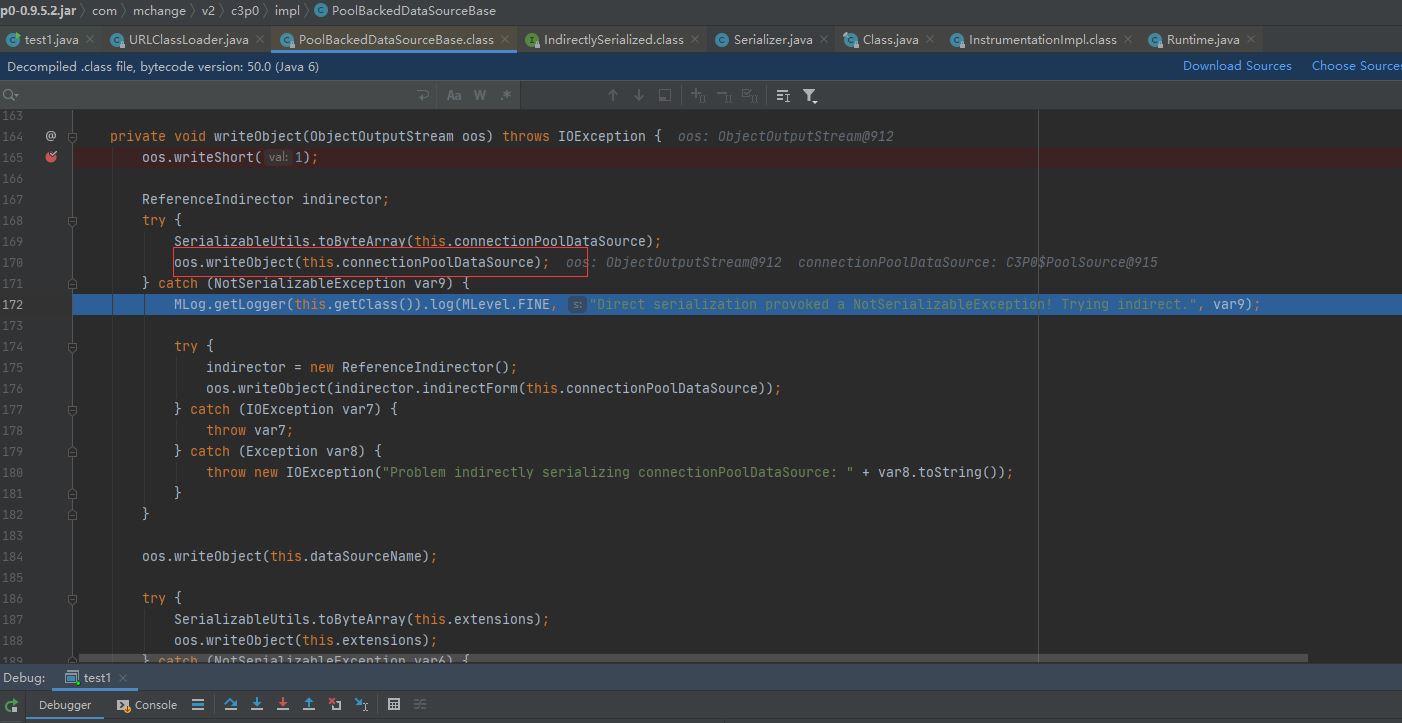Collapse the inner try block at line 174
The image size is (1402, 723).
73,346
